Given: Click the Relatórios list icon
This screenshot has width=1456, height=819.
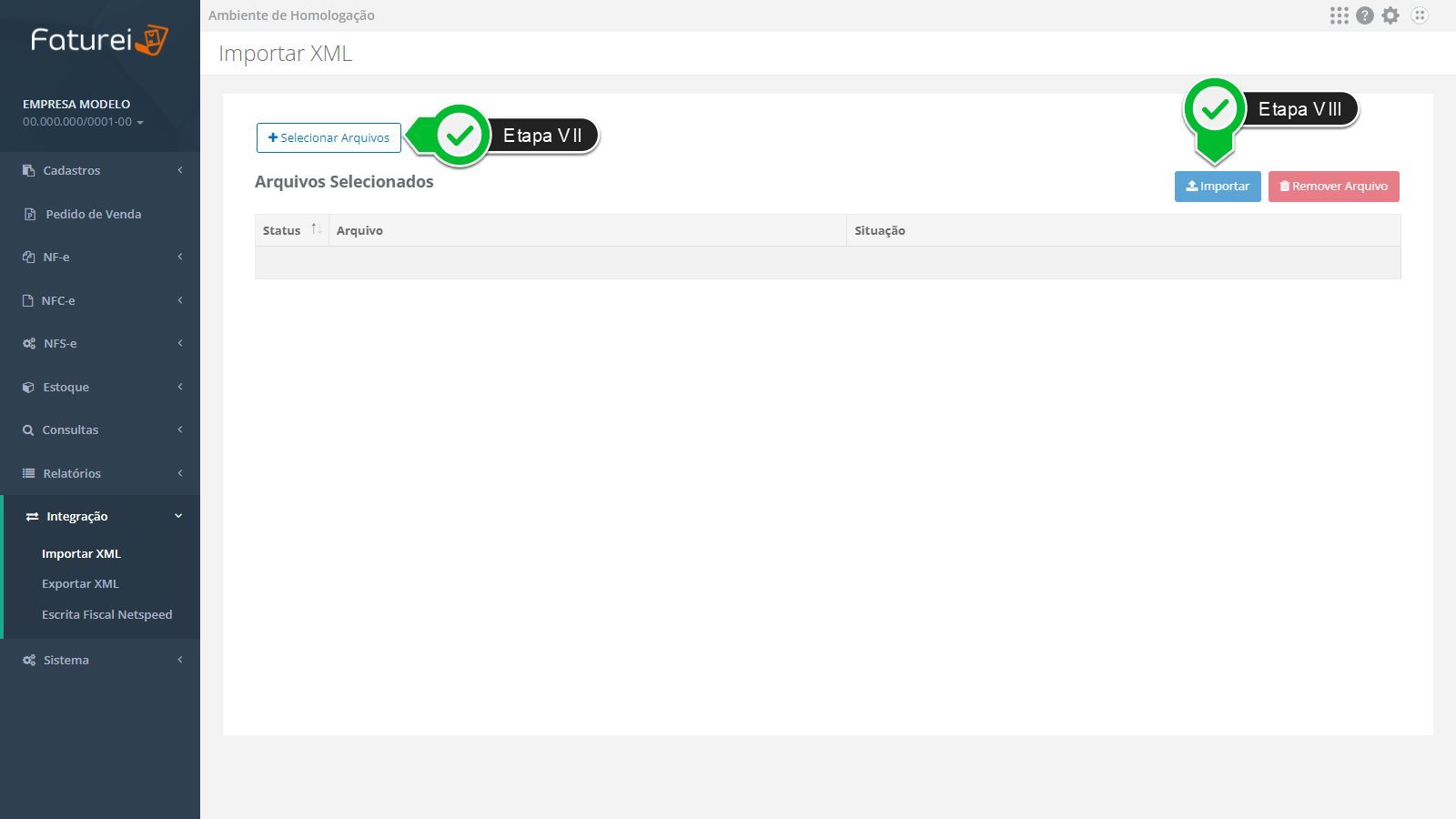Looking at the screenshot, I should (28, 473).
